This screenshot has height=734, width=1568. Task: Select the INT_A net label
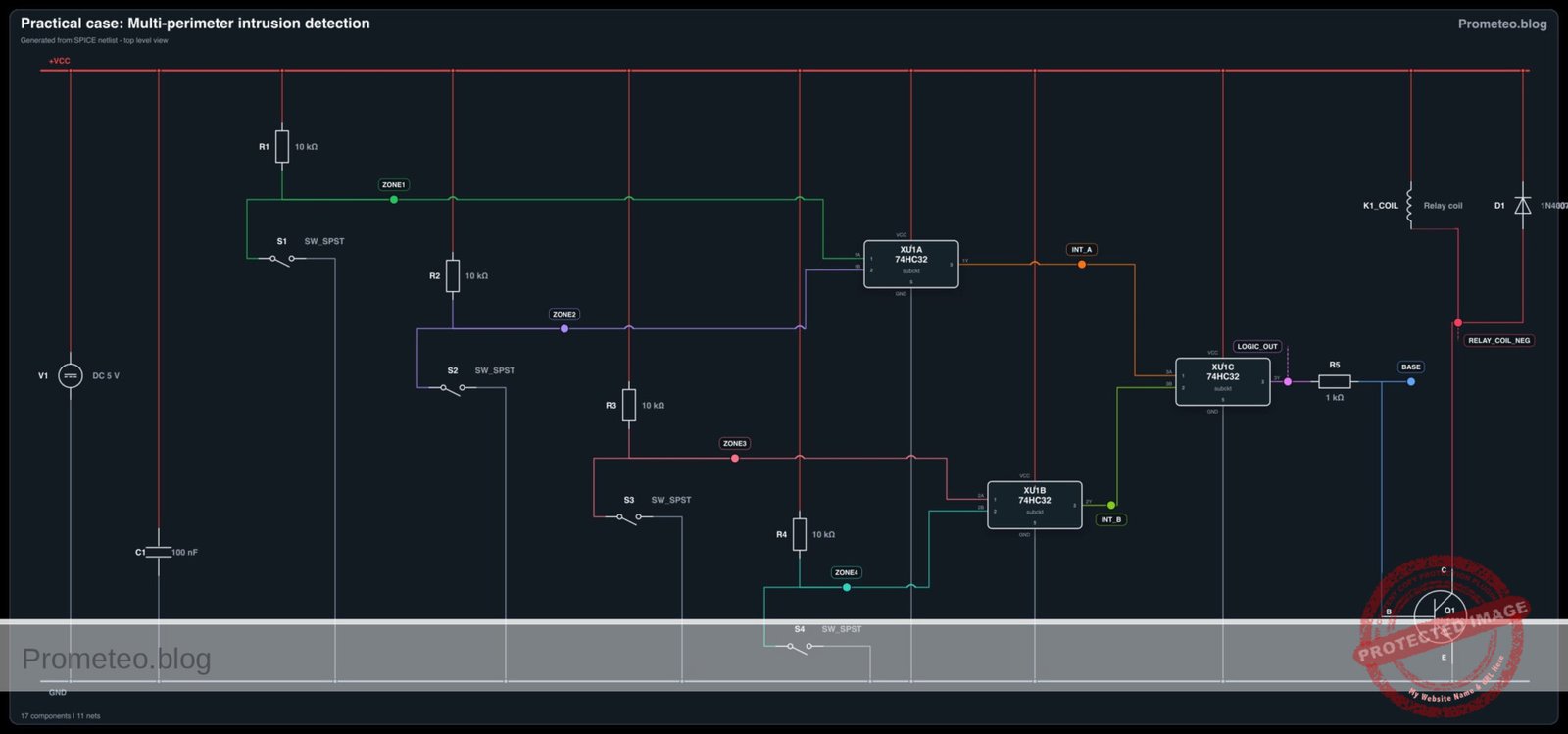(x=1082, y=249)
